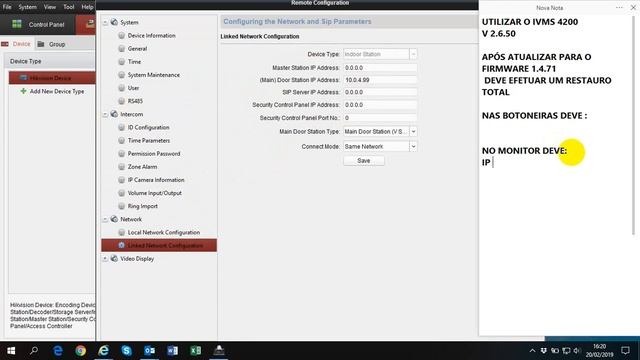Select Linked Network Configuration item

(x=159, y=245)
